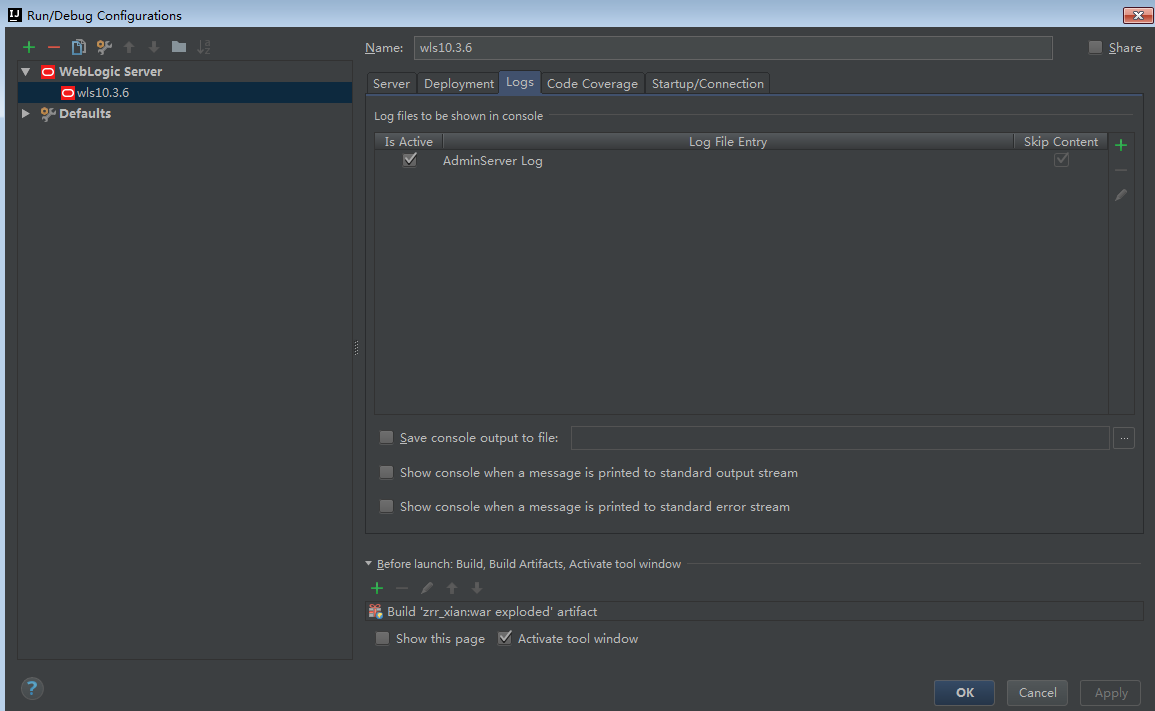
Task: Edit before-launch task pencil icon
Action: [427, 588]
